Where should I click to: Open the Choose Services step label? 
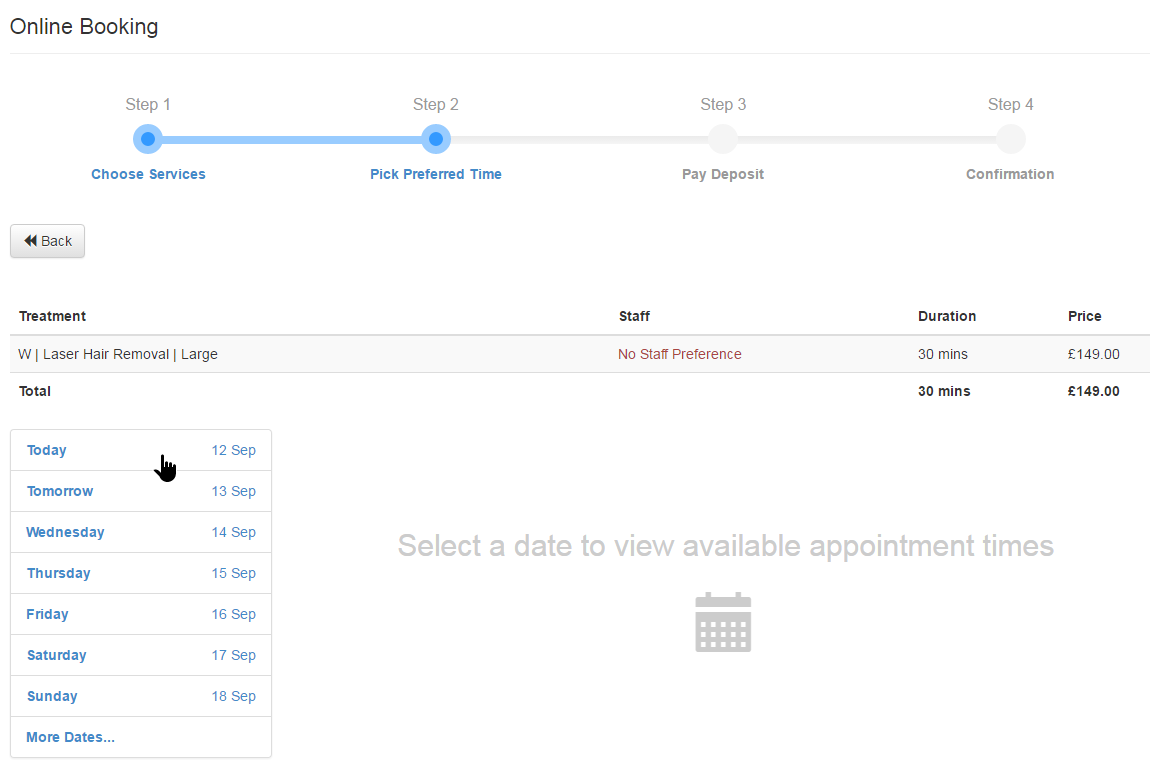(x=148, y=174)
